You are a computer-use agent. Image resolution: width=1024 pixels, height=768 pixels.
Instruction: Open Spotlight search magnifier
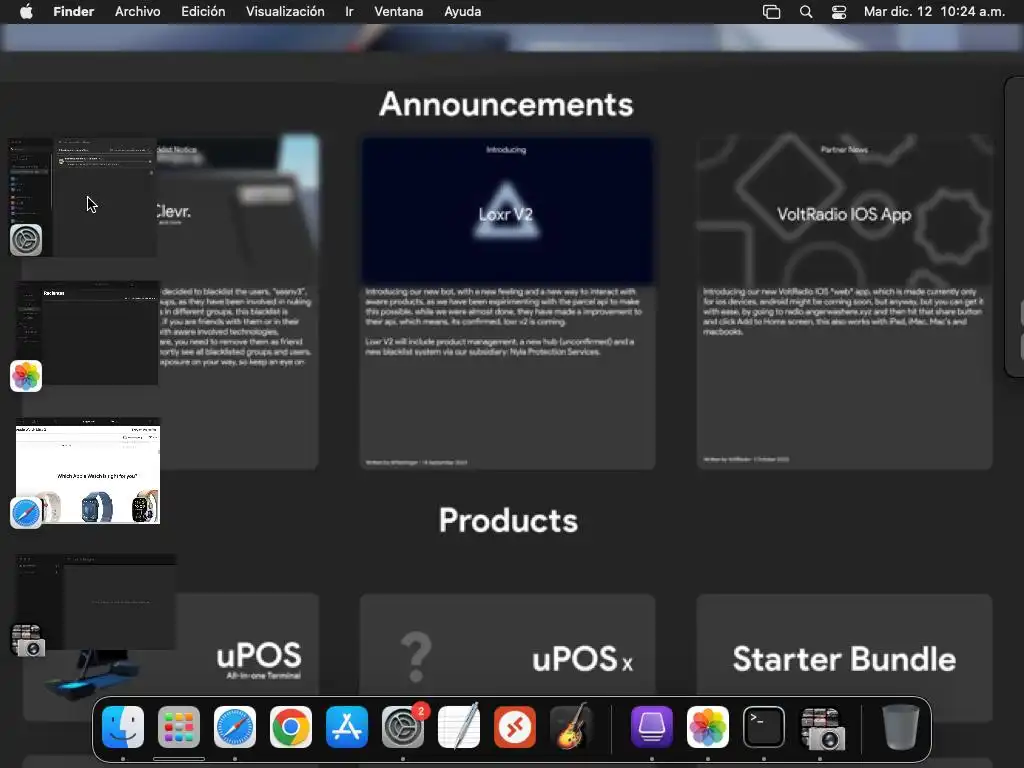pyautogui.click(x=806, y=12)
